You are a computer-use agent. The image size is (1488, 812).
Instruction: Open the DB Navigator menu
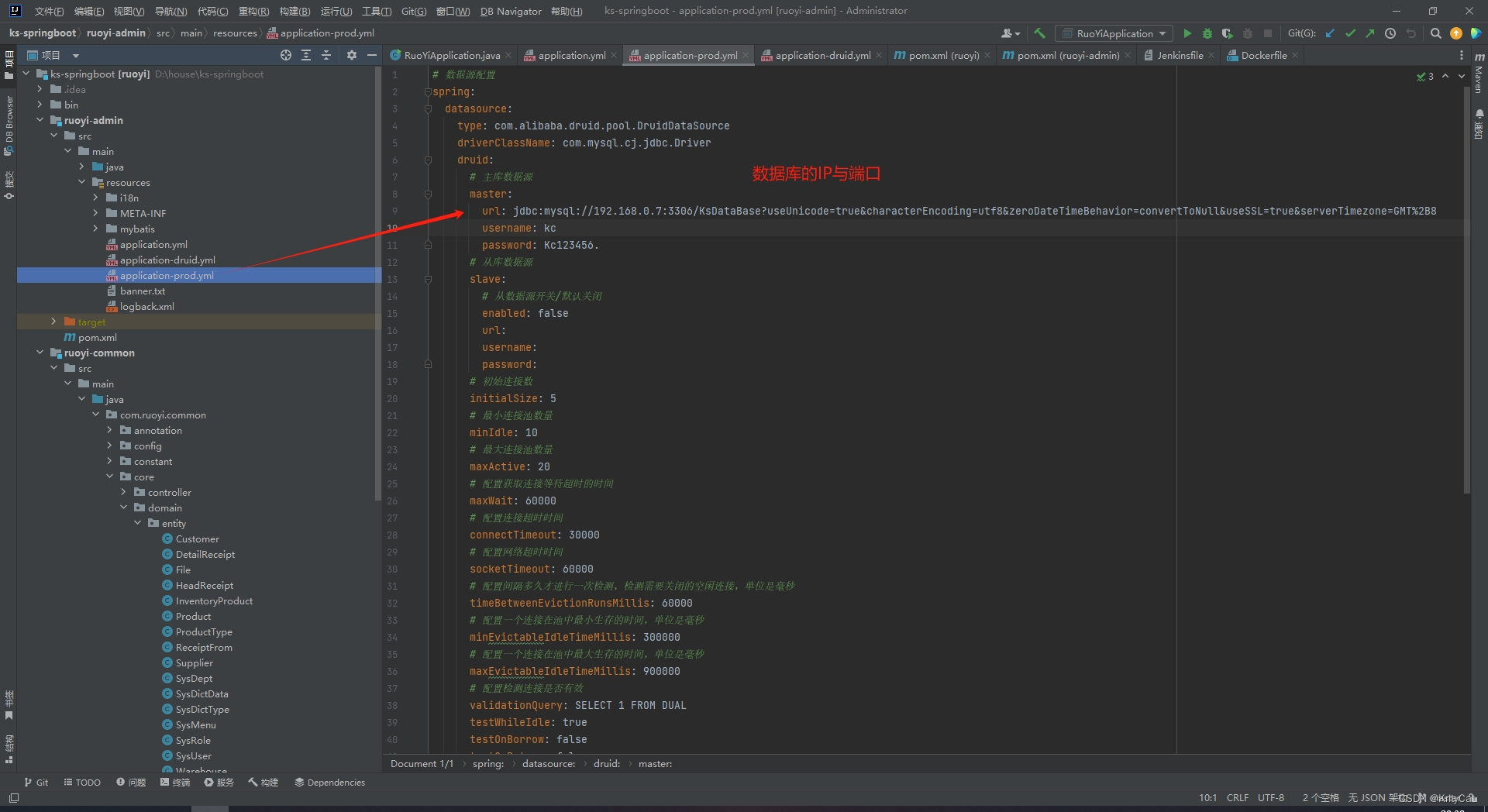click(x=511, y=11)
